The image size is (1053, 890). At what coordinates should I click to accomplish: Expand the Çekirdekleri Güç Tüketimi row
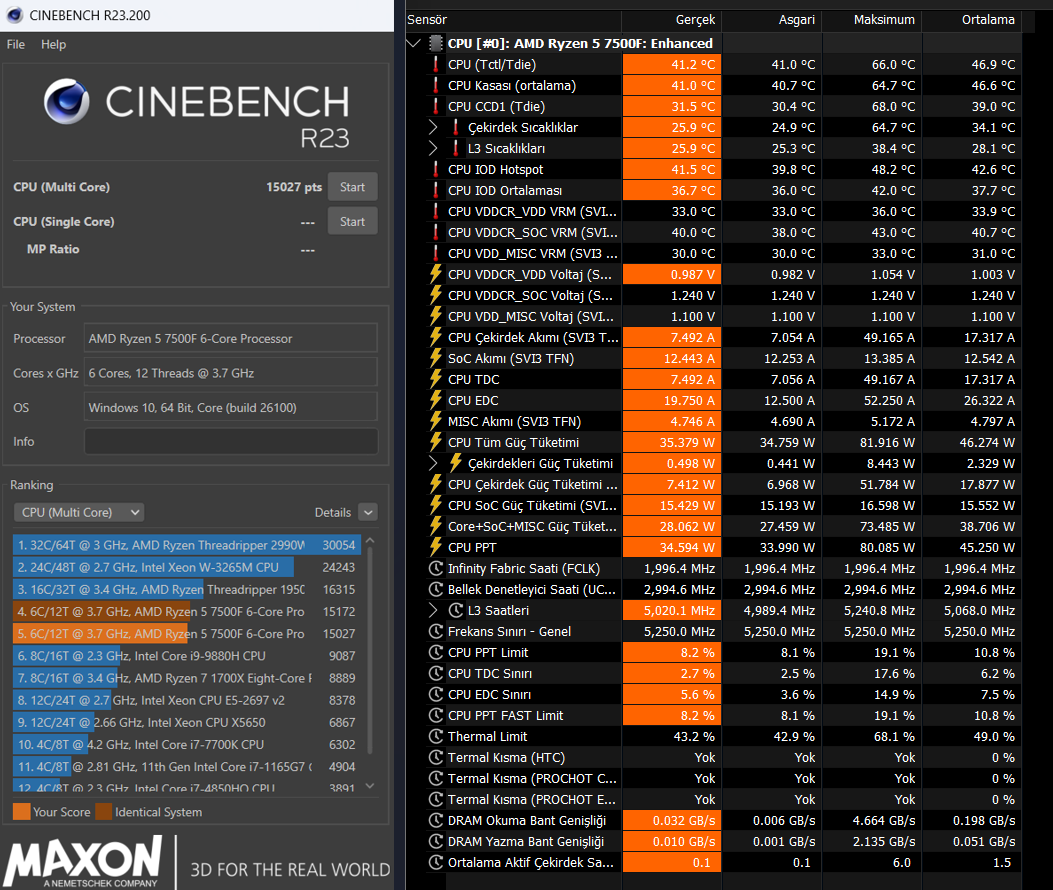tap(433, 463)
